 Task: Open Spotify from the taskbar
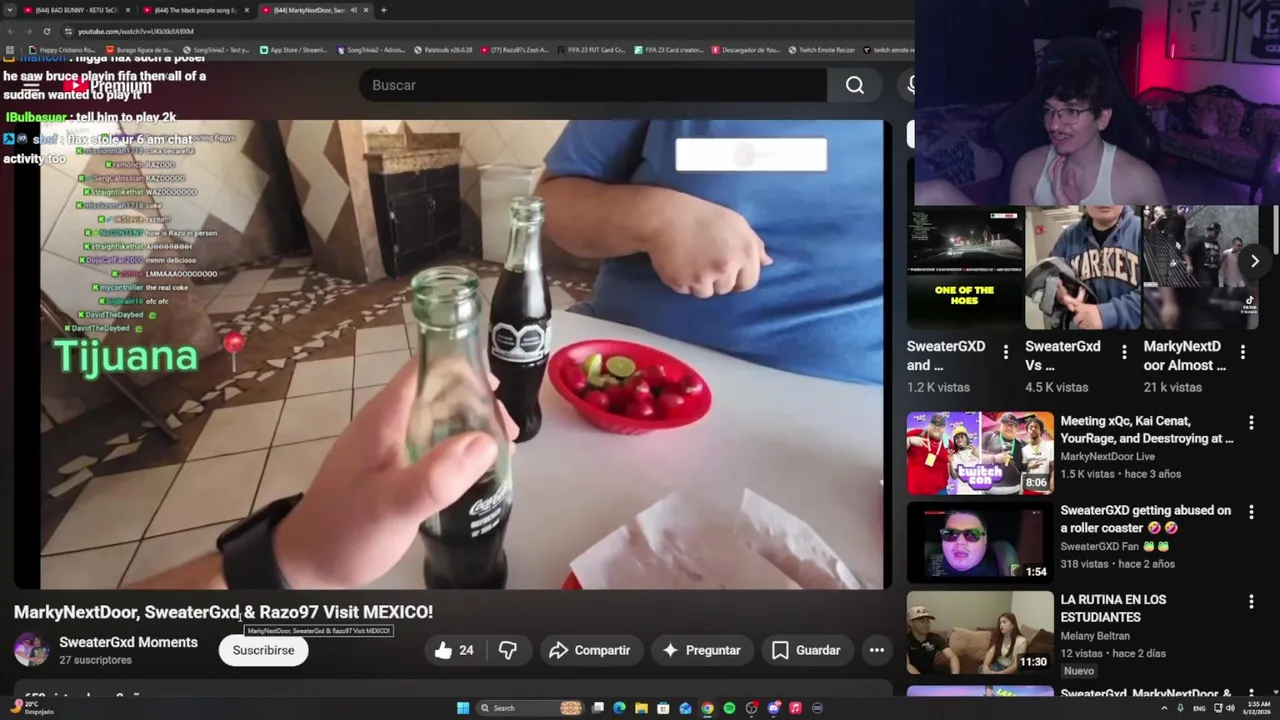(x=729, y=708)
